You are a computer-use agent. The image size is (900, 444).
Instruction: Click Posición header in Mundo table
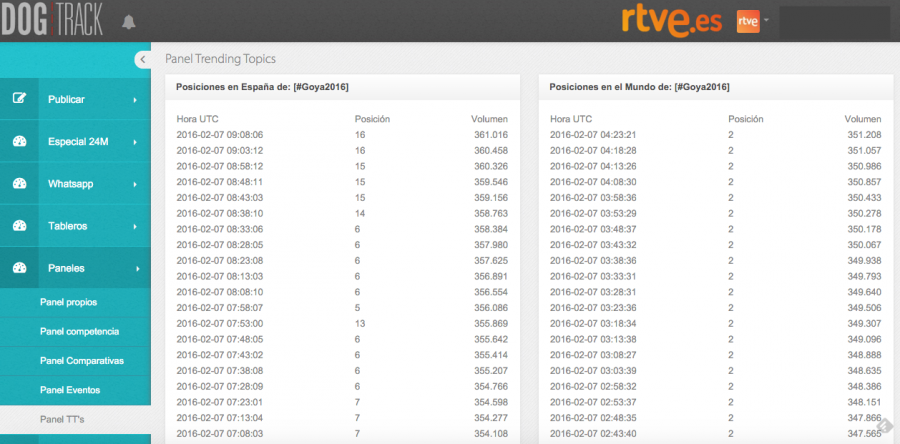tap(746, 119)
